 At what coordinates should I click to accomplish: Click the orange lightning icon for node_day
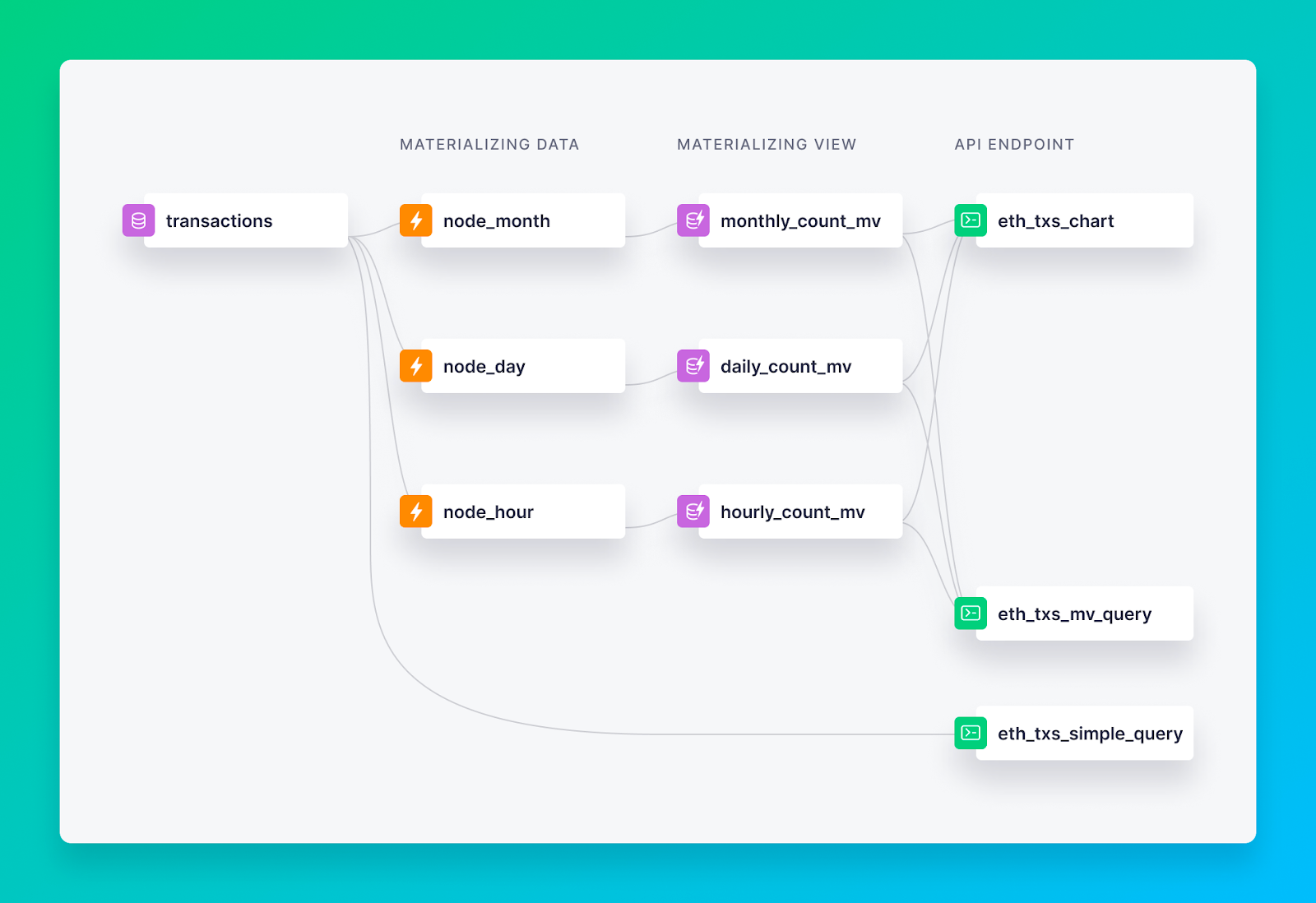[x=415, y=366]
